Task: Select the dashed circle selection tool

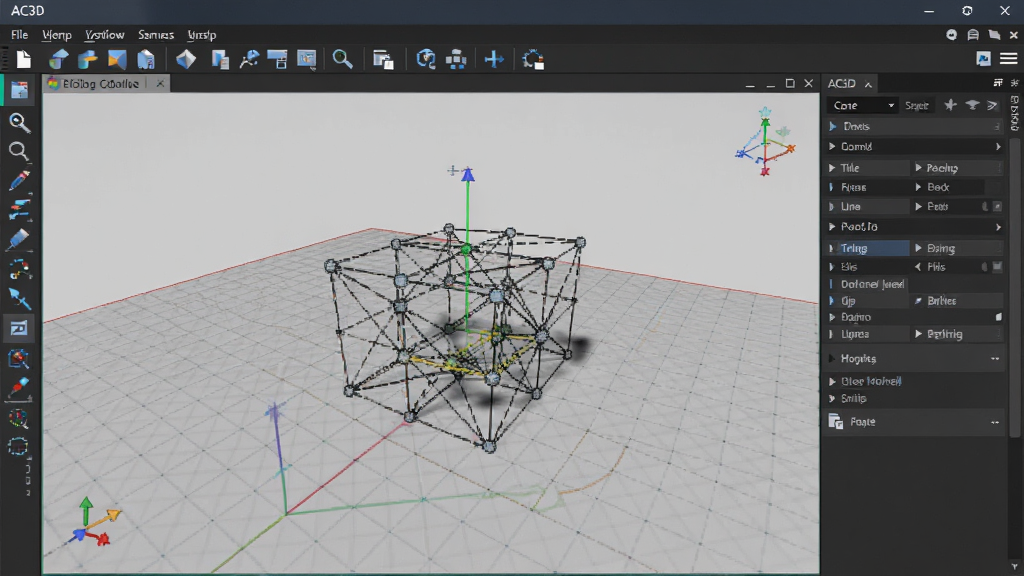Action: tap(19, 447)
